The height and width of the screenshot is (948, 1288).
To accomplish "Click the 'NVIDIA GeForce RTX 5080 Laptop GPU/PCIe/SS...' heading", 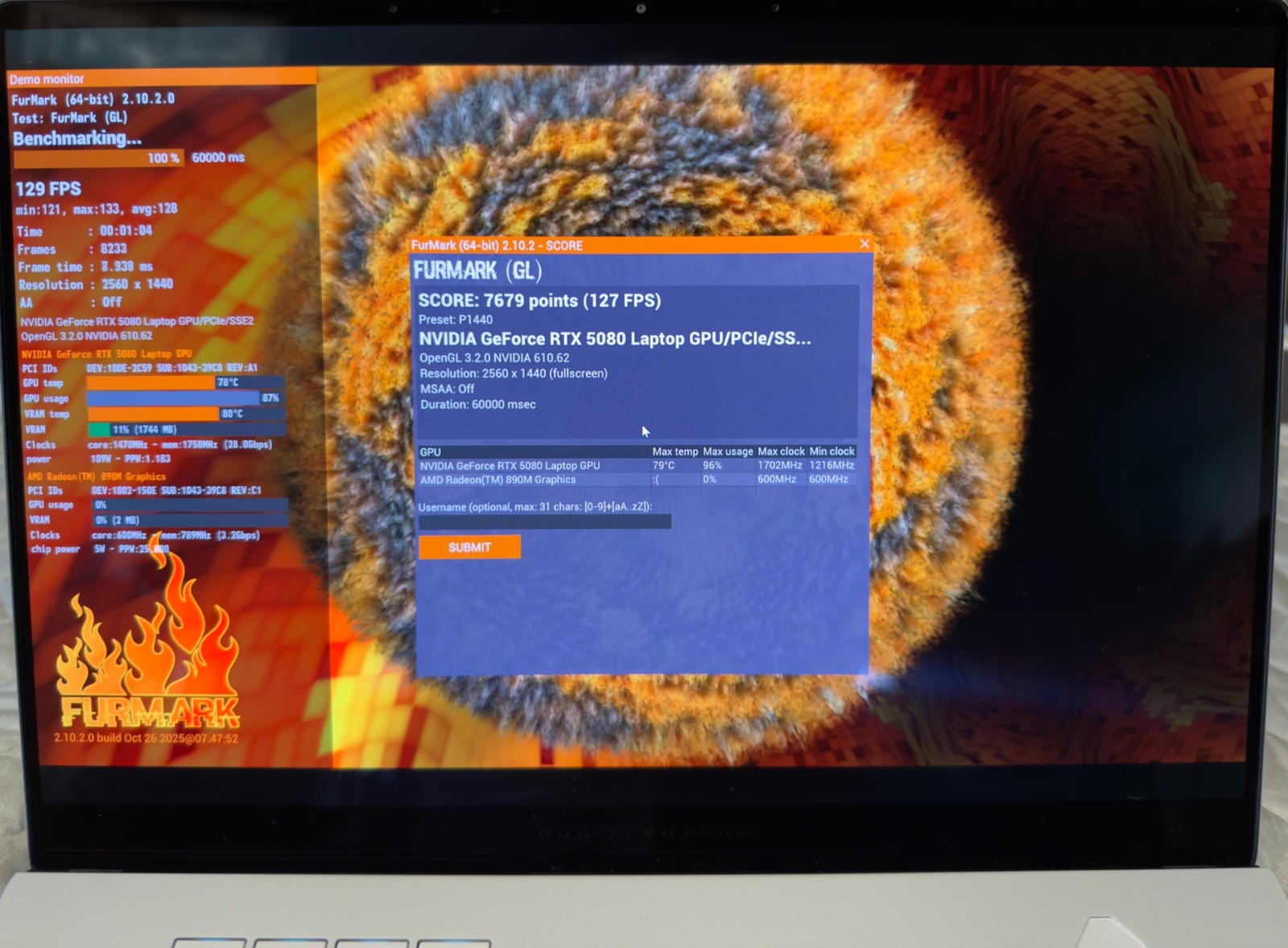I will [x=615, y=339].
